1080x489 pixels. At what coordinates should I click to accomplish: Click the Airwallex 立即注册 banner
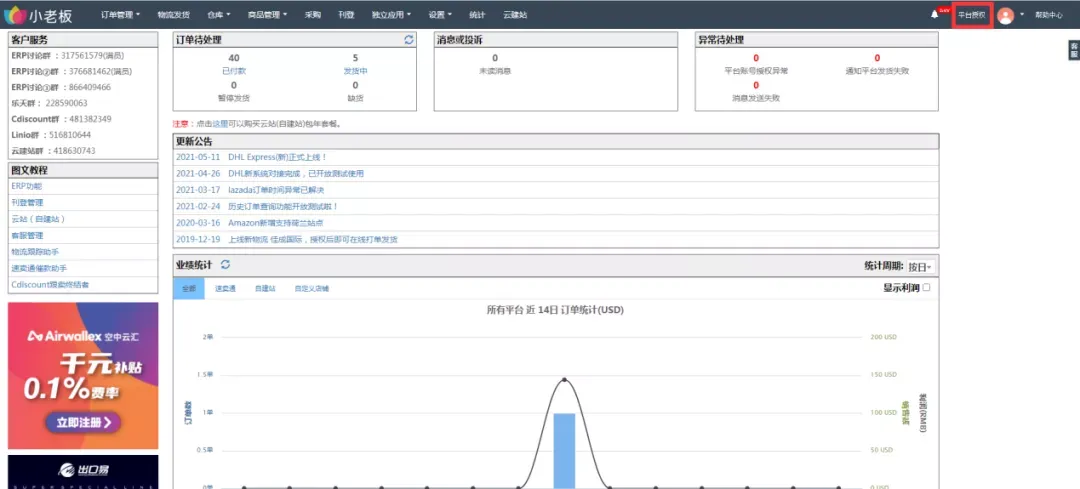83,376
